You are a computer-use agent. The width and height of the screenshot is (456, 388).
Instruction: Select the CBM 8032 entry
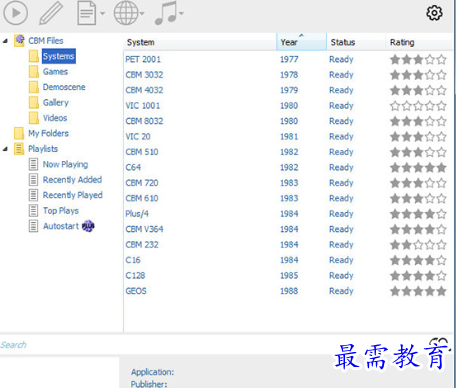[x=144, y=121]
